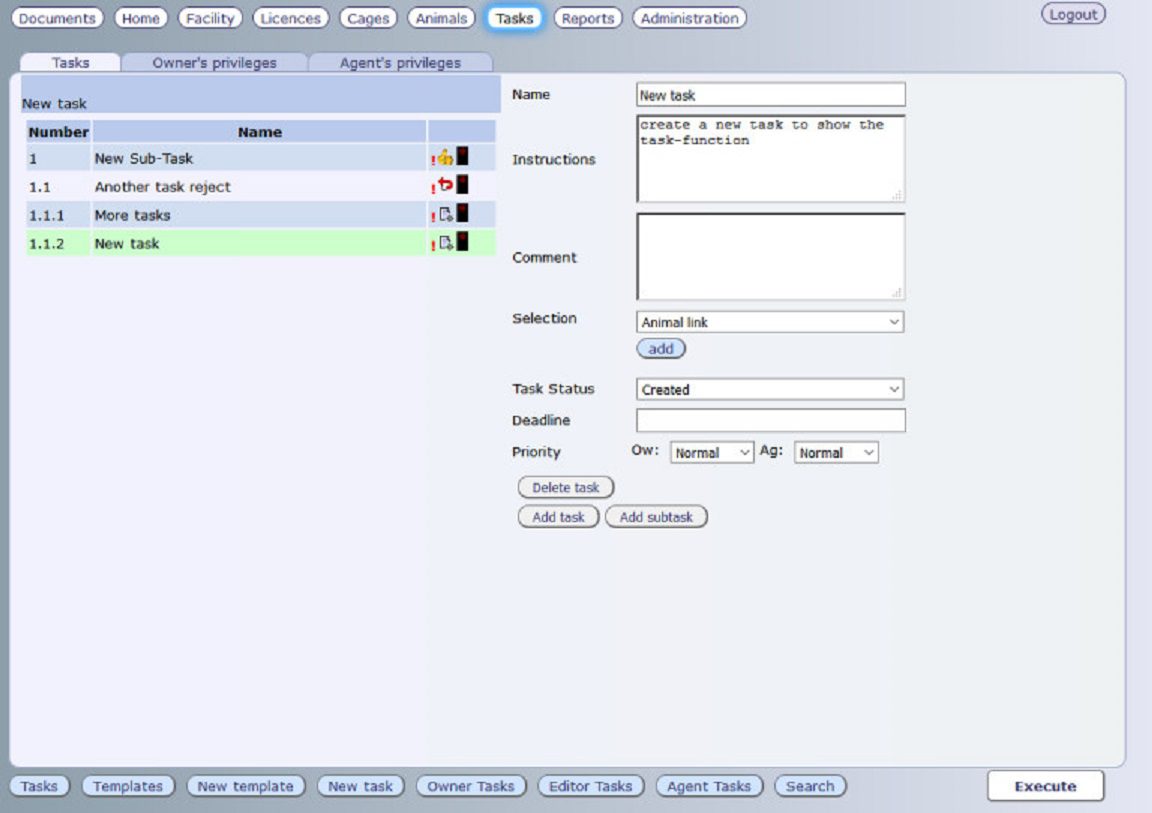Viewport: 1152px width, 813px height.
Task: Open the Cages section
Action: [x=368, y=18]
